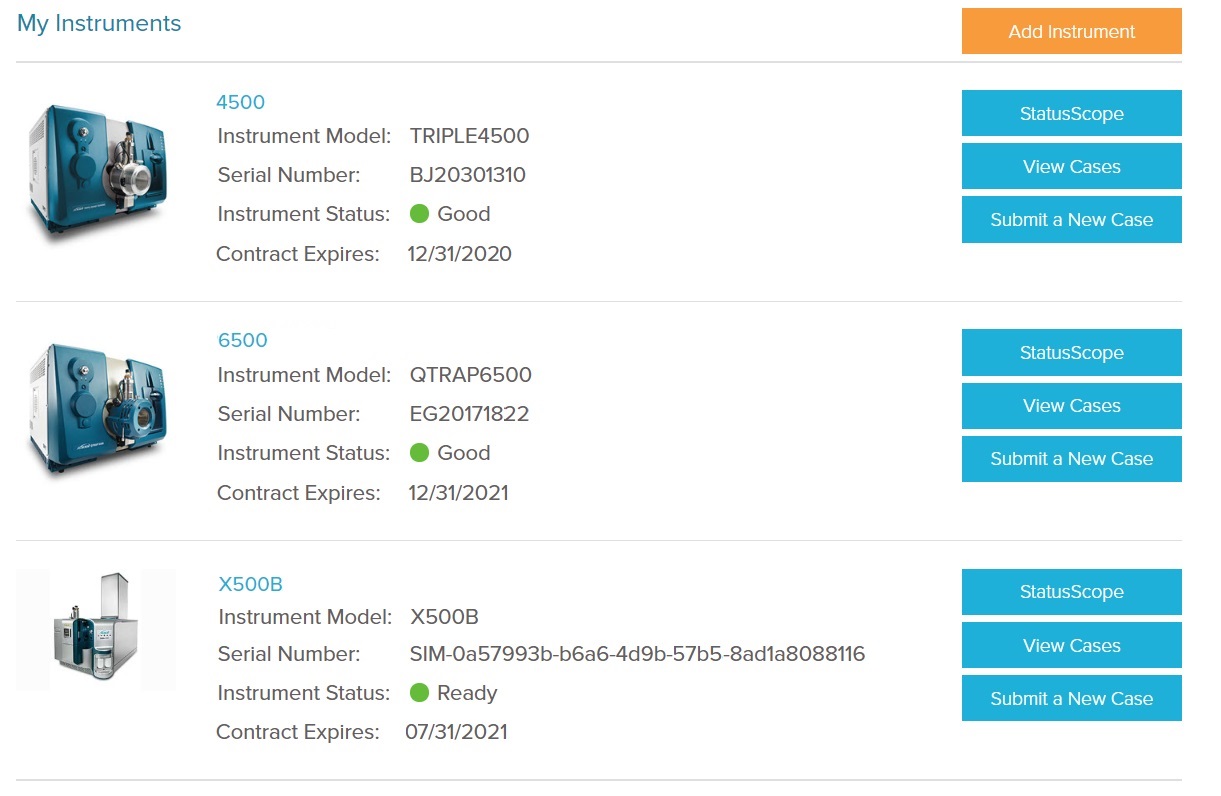Click the green status dot for 4500
This screenshot has height=796, width=1221.
point(420,214)
